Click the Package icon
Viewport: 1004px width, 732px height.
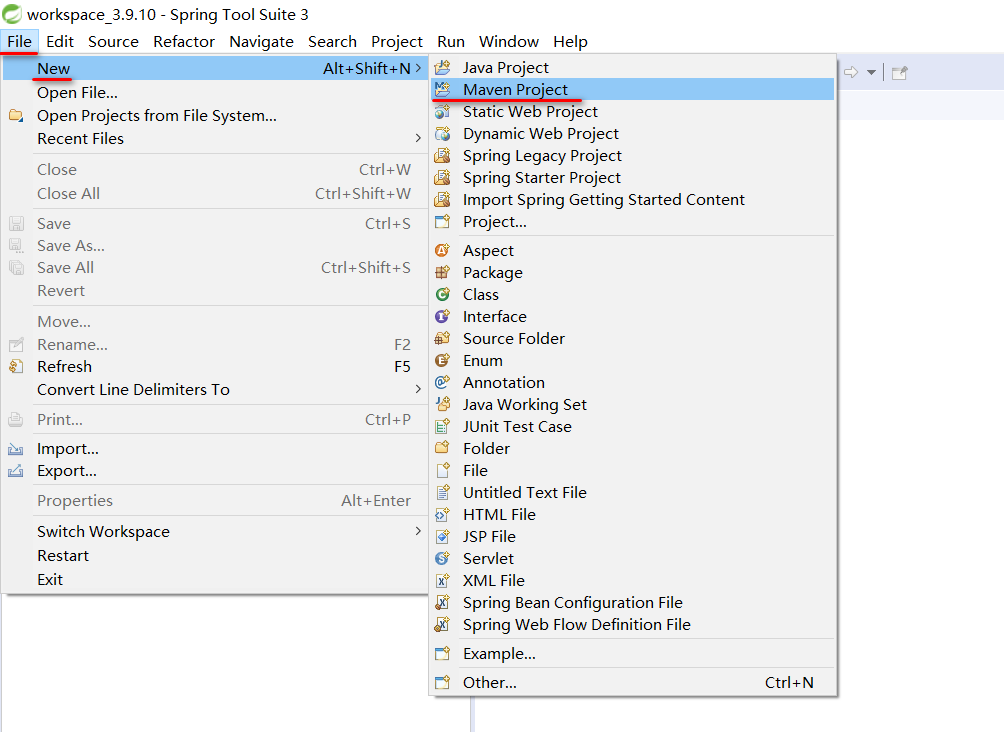point(442,272)
